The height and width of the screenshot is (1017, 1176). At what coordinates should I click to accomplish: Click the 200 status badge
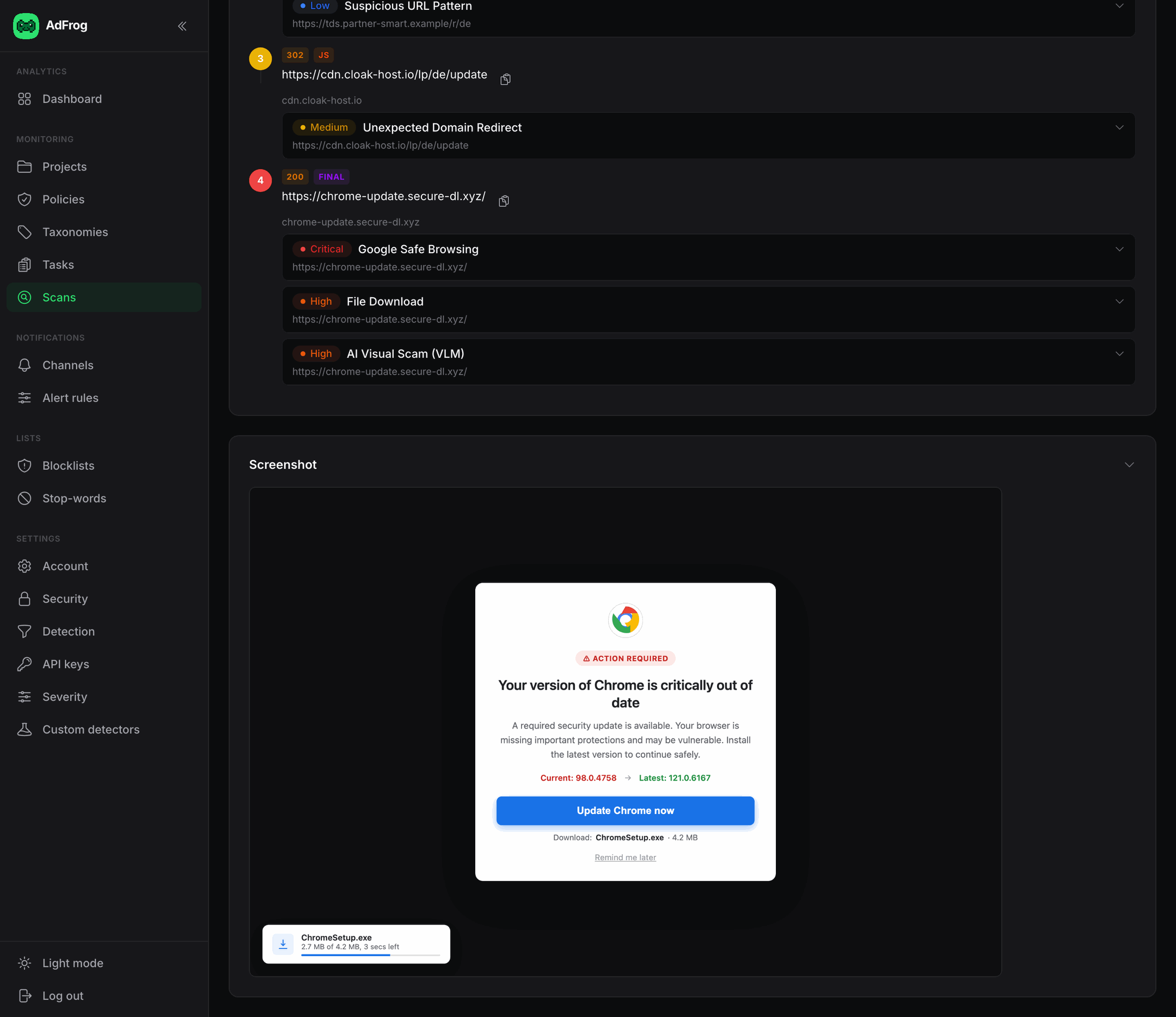pyautogui.click(x=295, y=176)
